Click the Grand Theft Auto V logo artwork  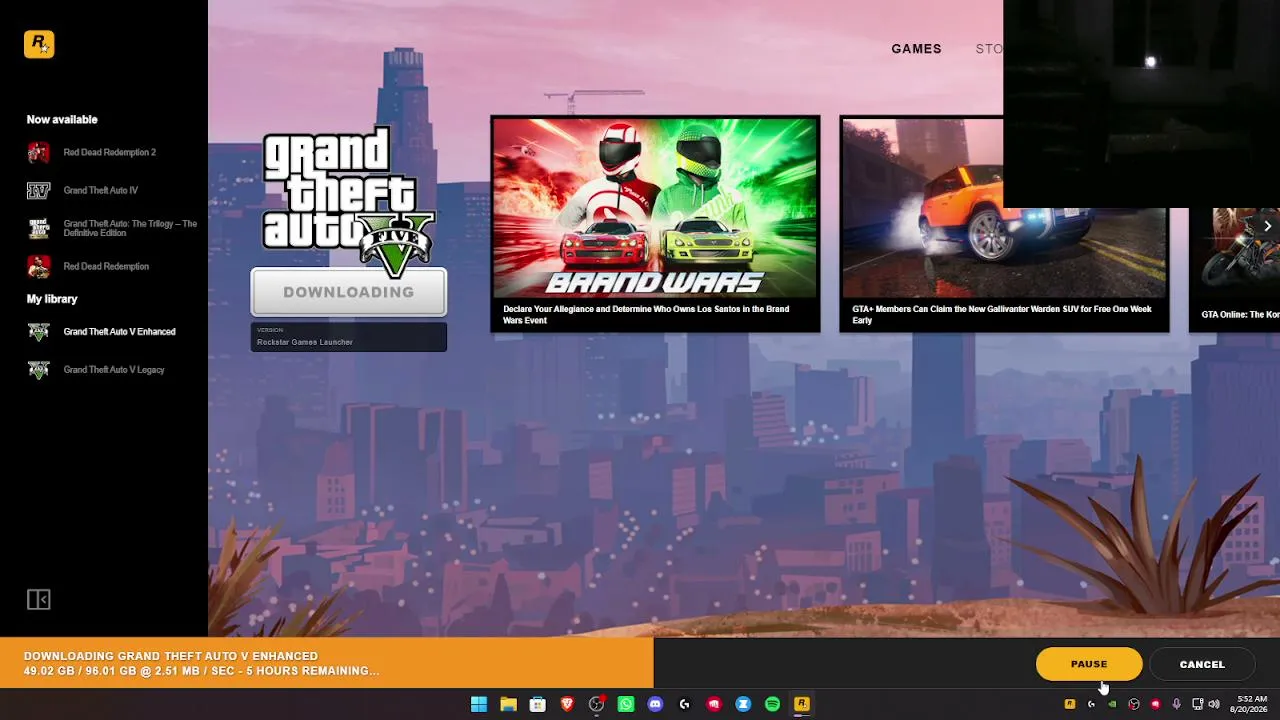click(348, 200)
